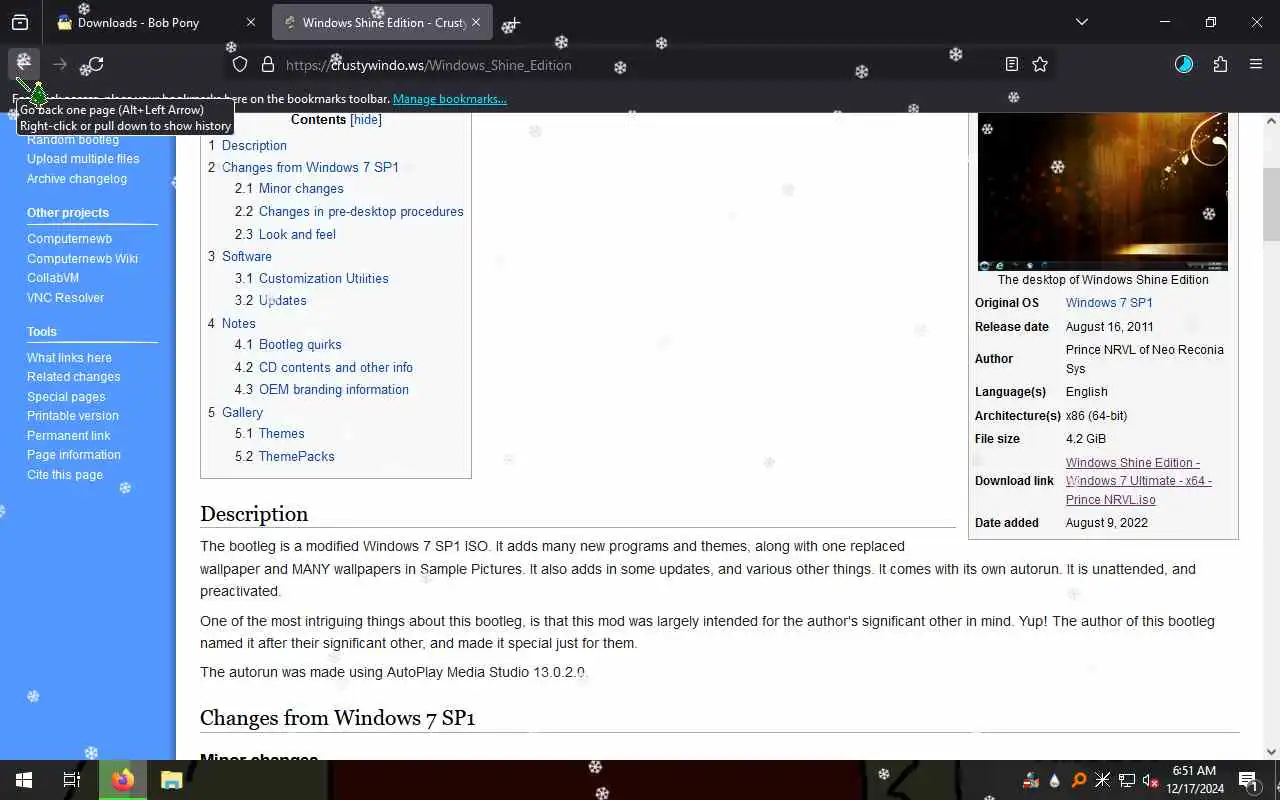The image size is (1280, 800).
Task: Open CD contents and other info entry
Action: pyautogui.click(x=335, y=367)
